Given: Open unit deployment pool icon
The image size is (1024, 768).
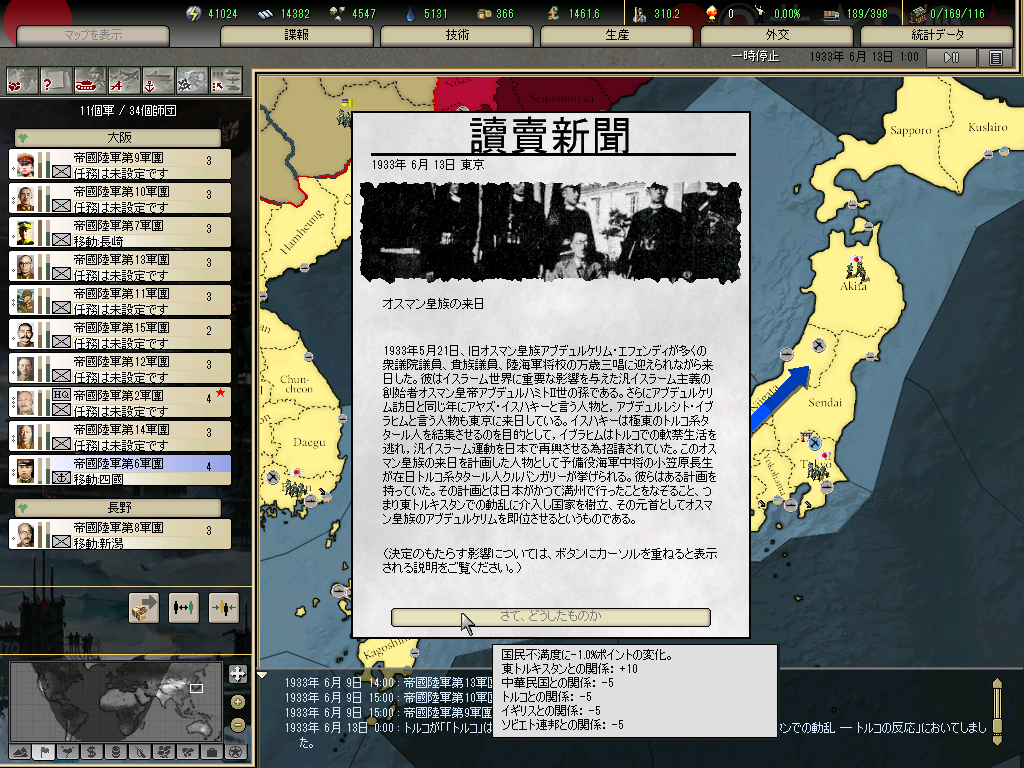Looking at the screenshot, I should click(226, 80).
